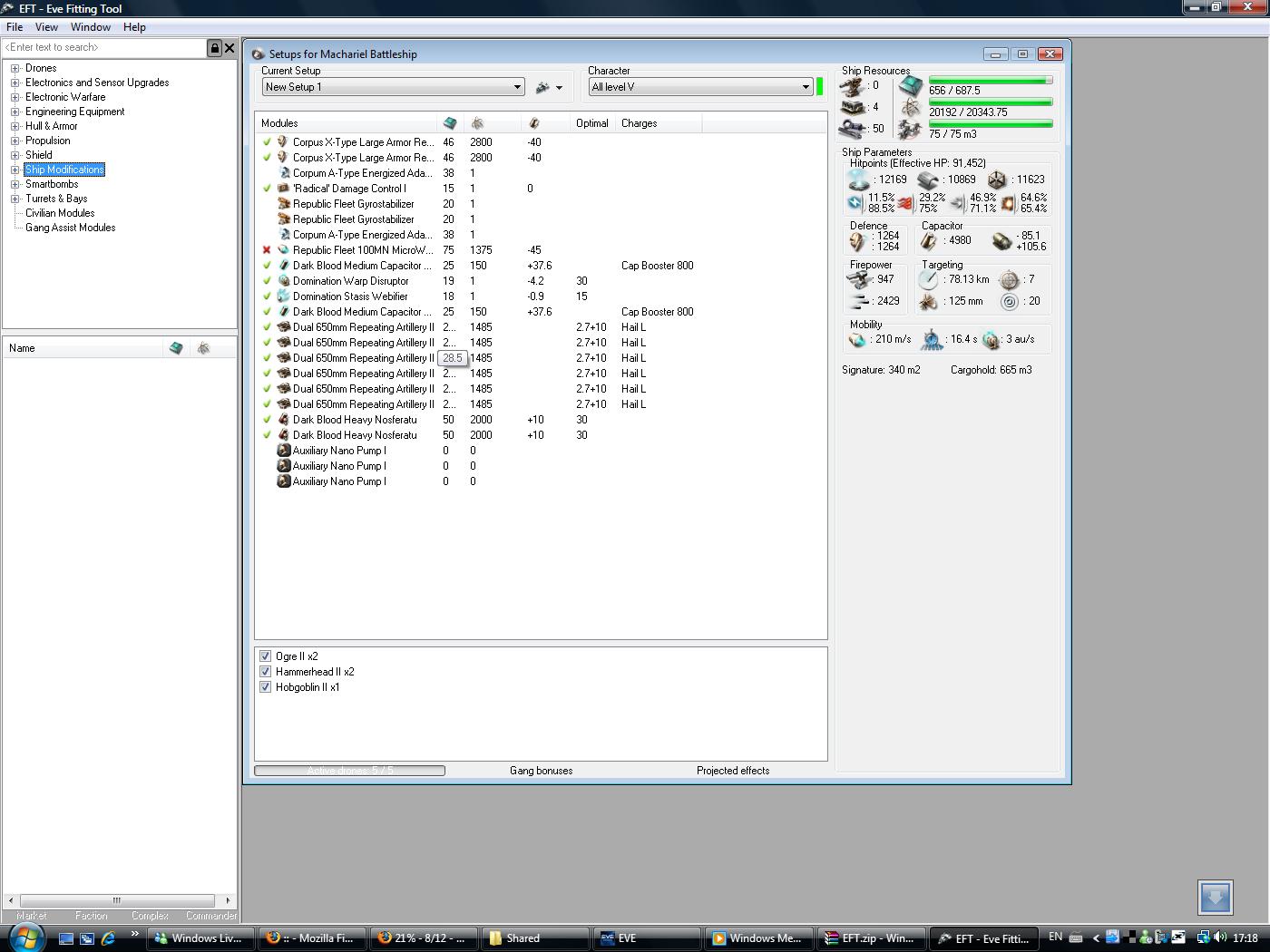
Task: Click the 'Radical' Damage Control I module icon
Action: pyautogui.click(x=283, y=189)
